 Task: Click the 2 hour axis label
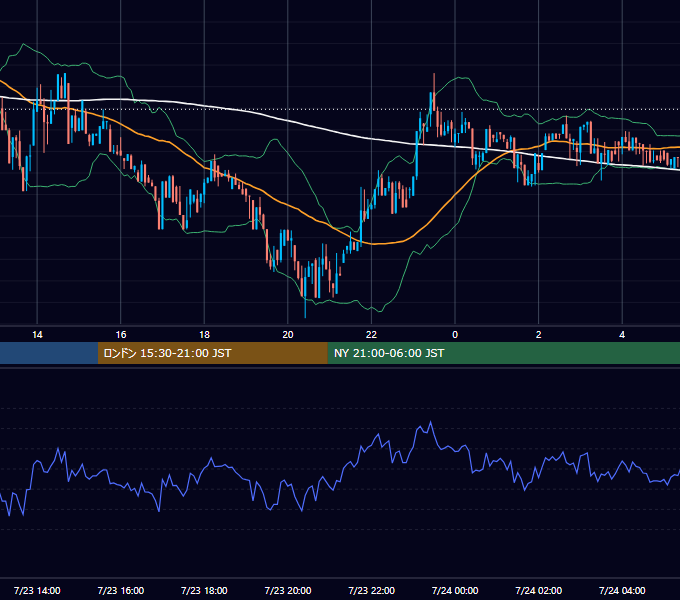[x=539, y=335]
